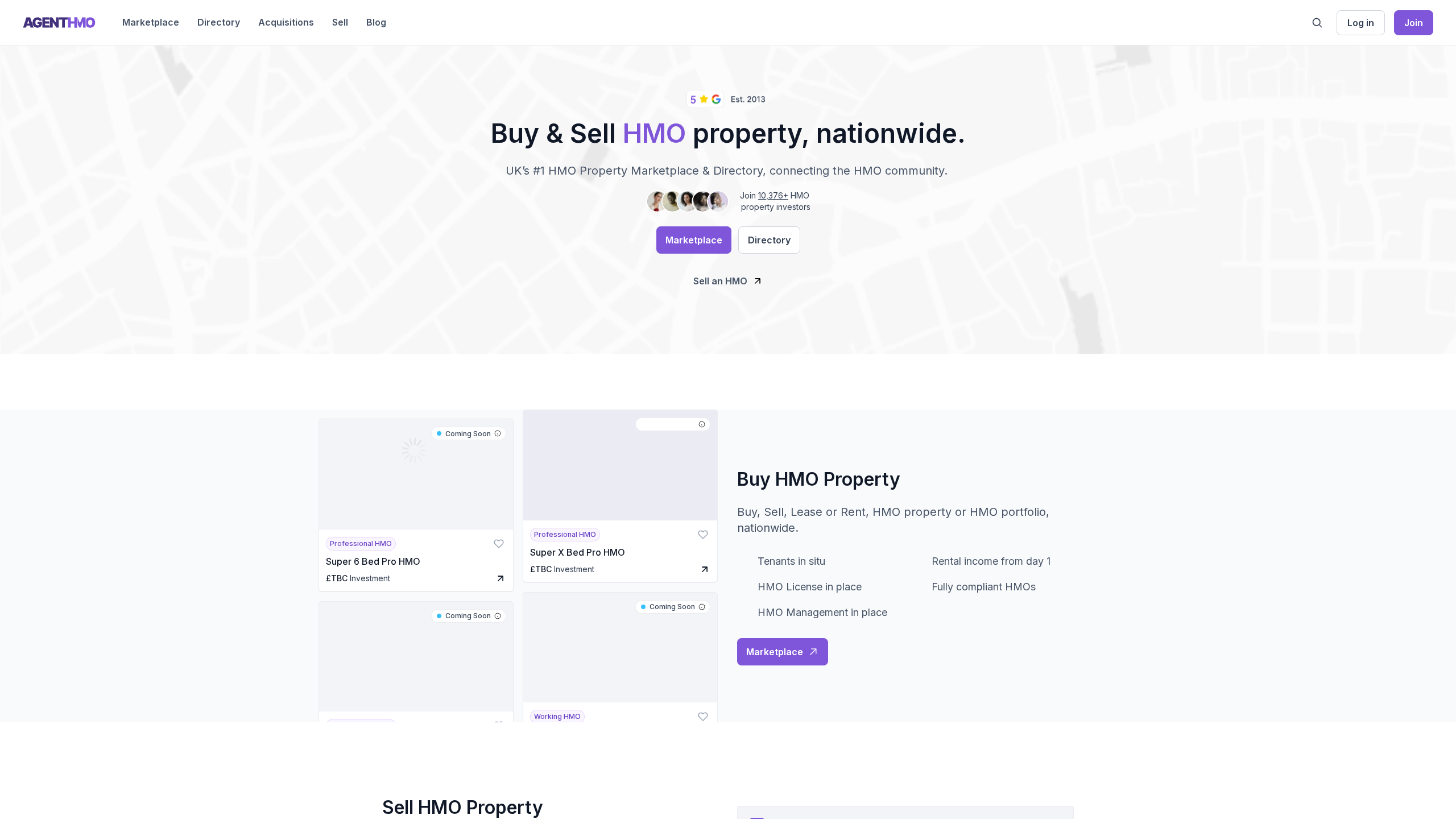Viewport: 1456px width, 819px height.
Task: Click the Join button
Action: 1413,23
